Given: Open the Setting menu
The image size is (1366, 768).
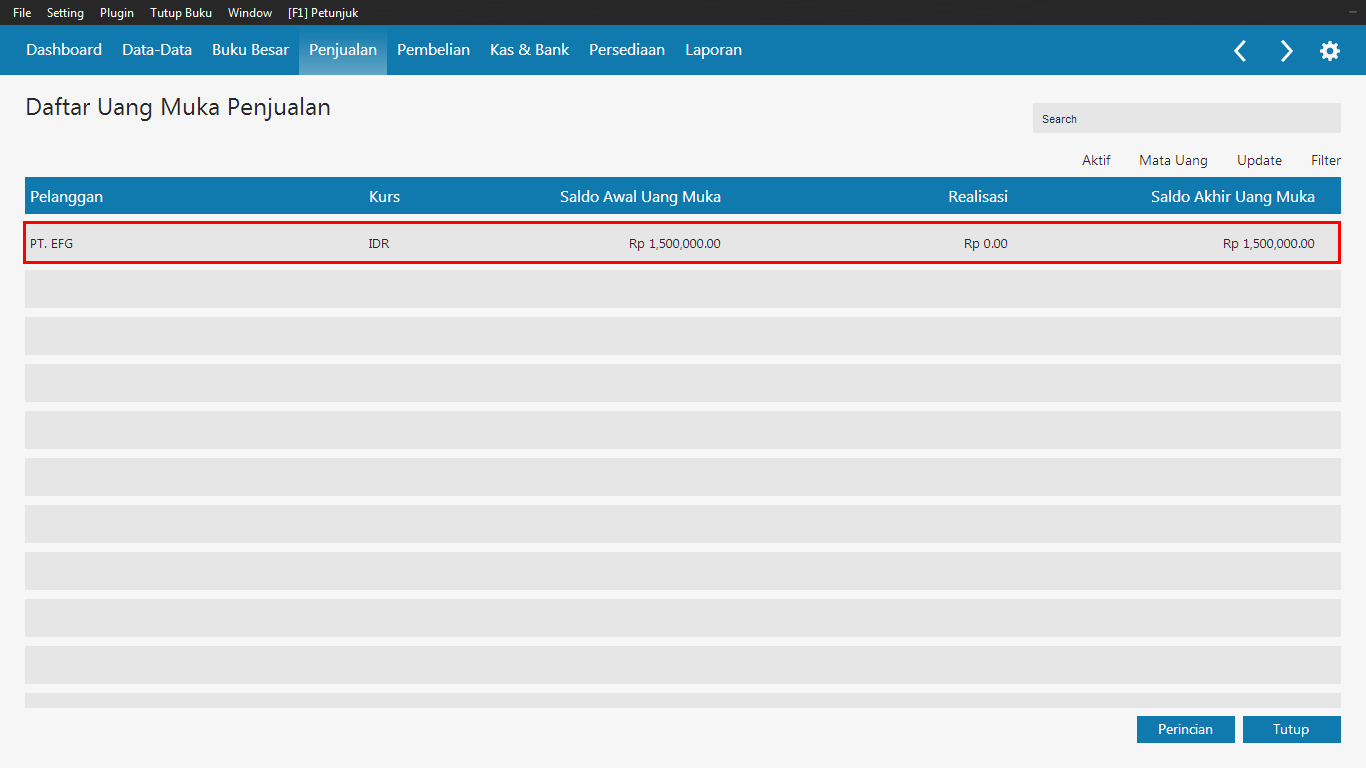Looking at the screenshot, I should [65, 13].
